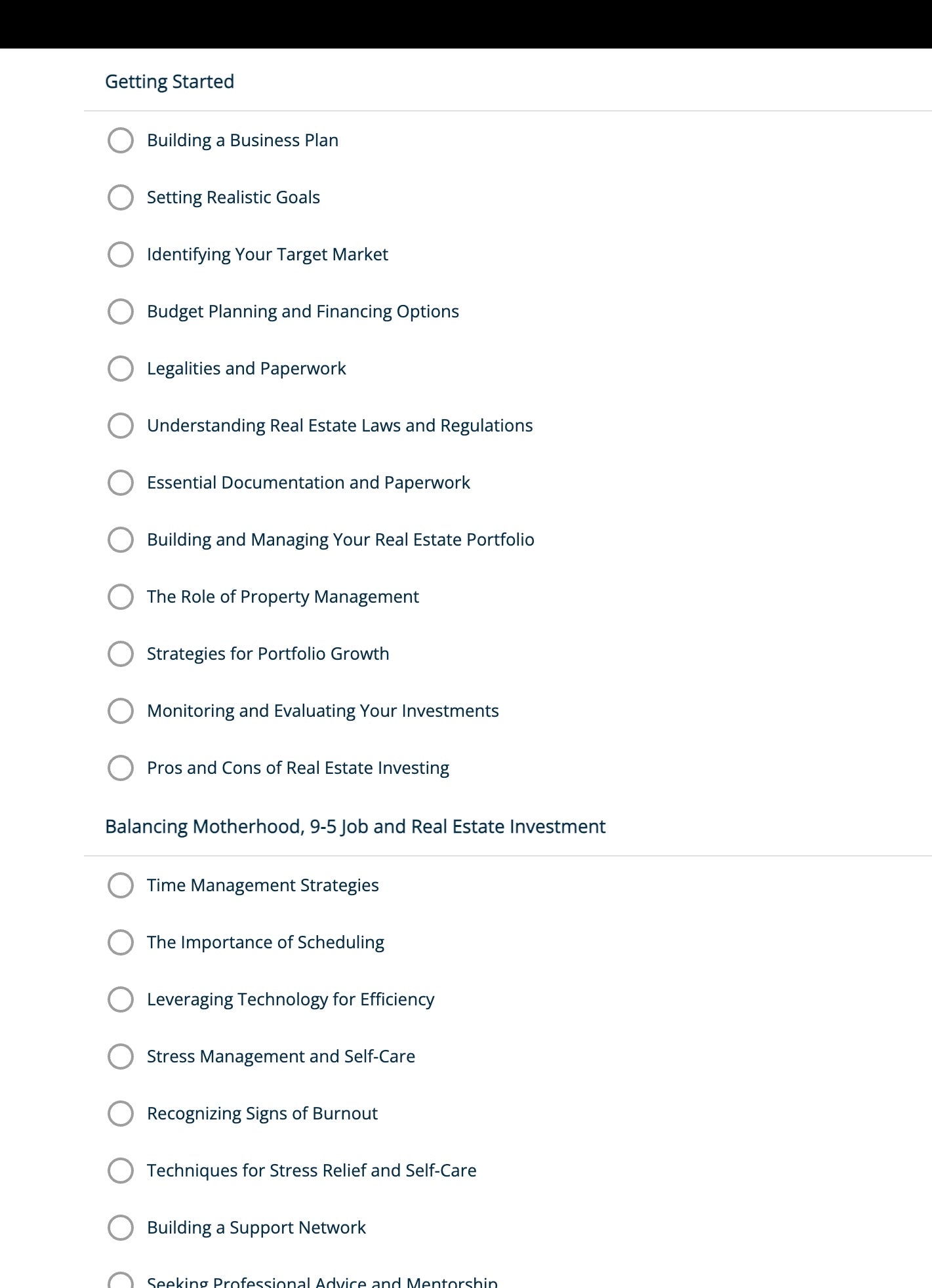This screenshot has width=932, height=1288.
Task: Open Building and Managing Your Real Estate Portfolio
Action: [340, 540]
